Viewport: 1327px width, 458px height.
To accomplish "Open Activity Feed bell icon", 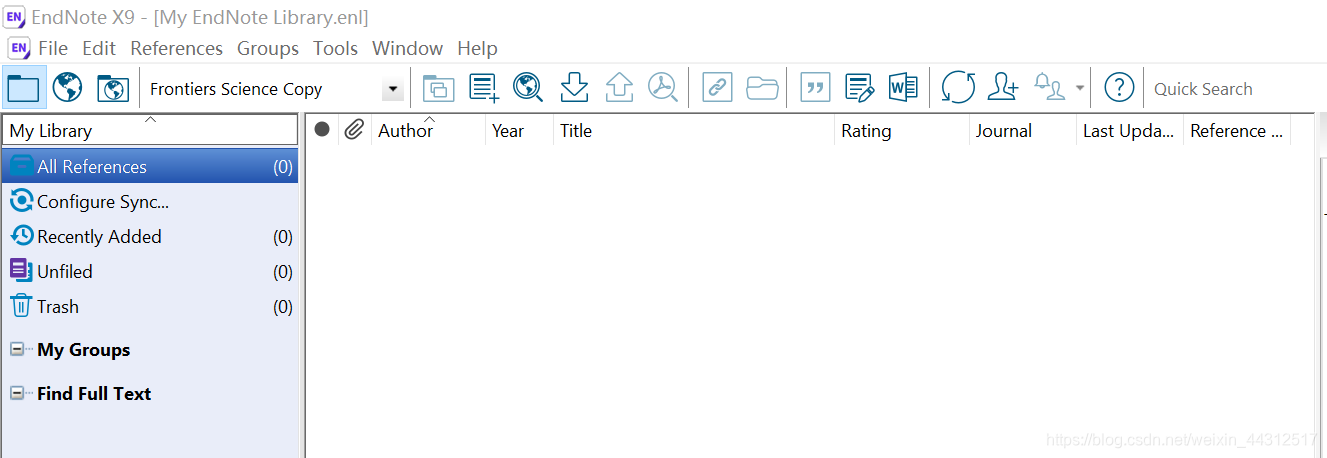I will coord(1050,88).
